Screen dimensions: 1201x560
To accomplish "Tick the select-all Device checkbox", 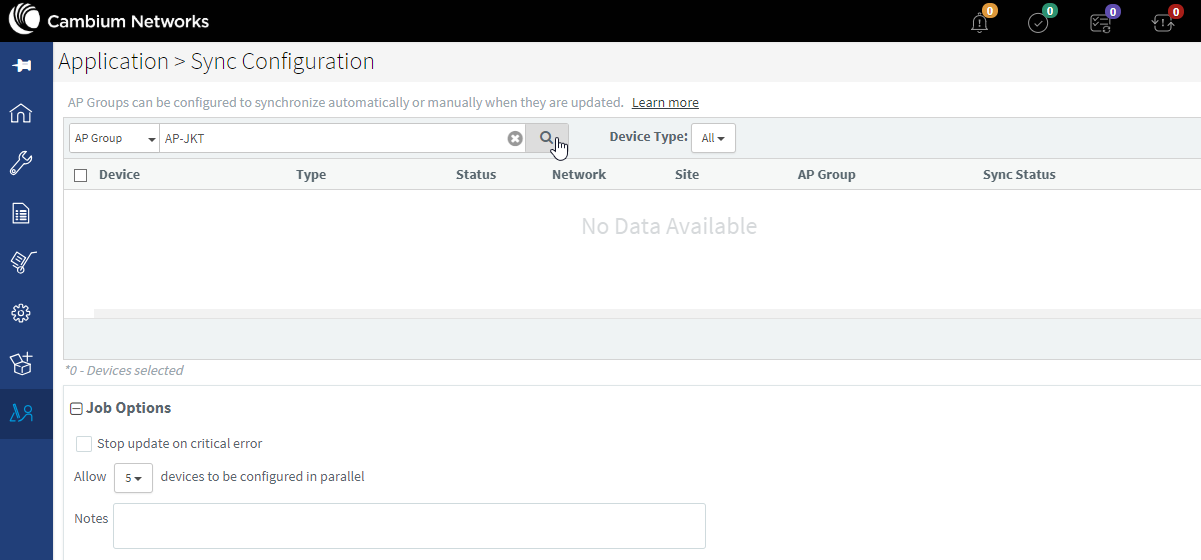I will [81, 175].
